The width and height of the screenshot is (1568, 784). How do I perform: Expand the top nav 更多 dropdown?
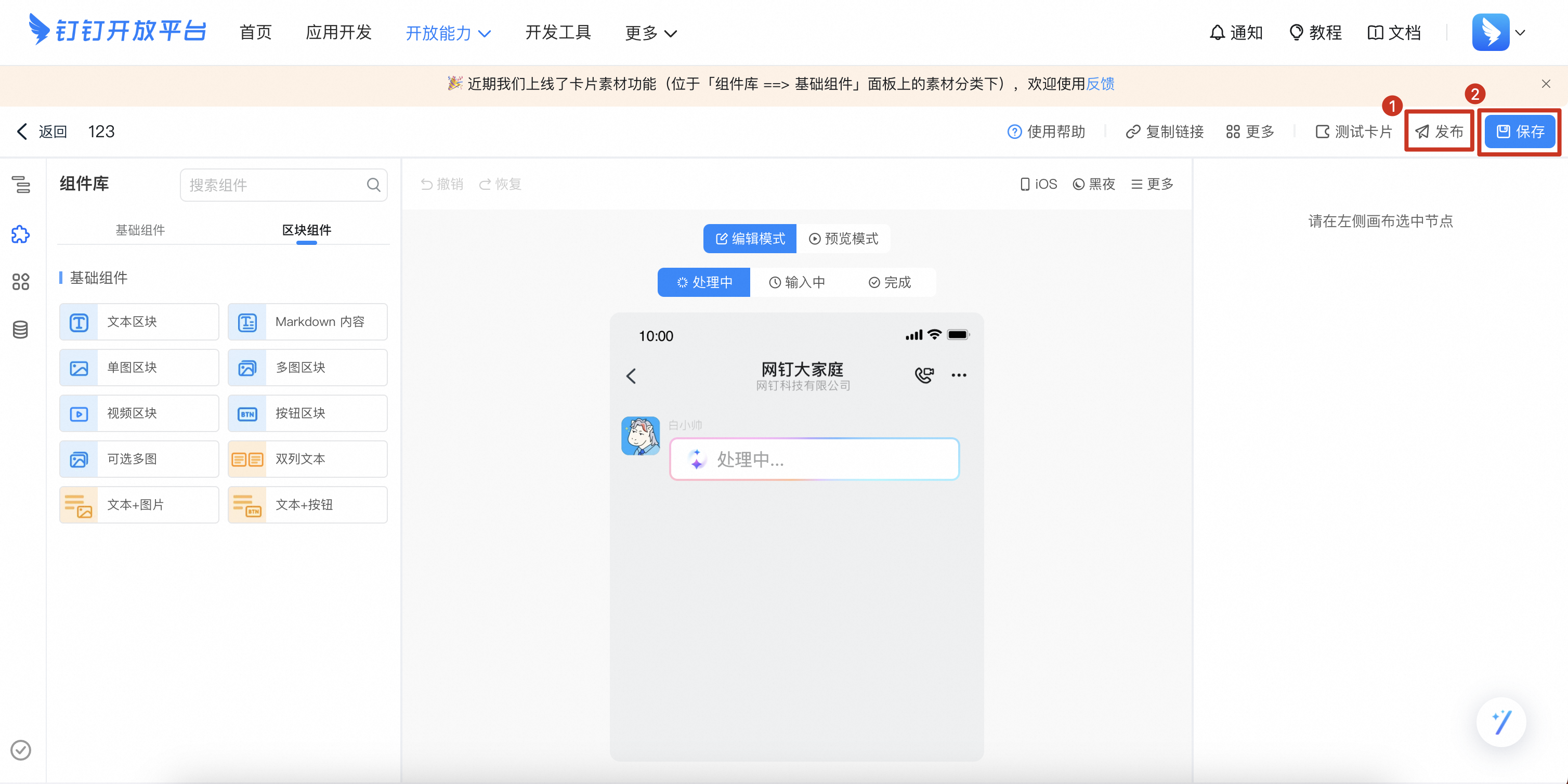coord(651,33)
